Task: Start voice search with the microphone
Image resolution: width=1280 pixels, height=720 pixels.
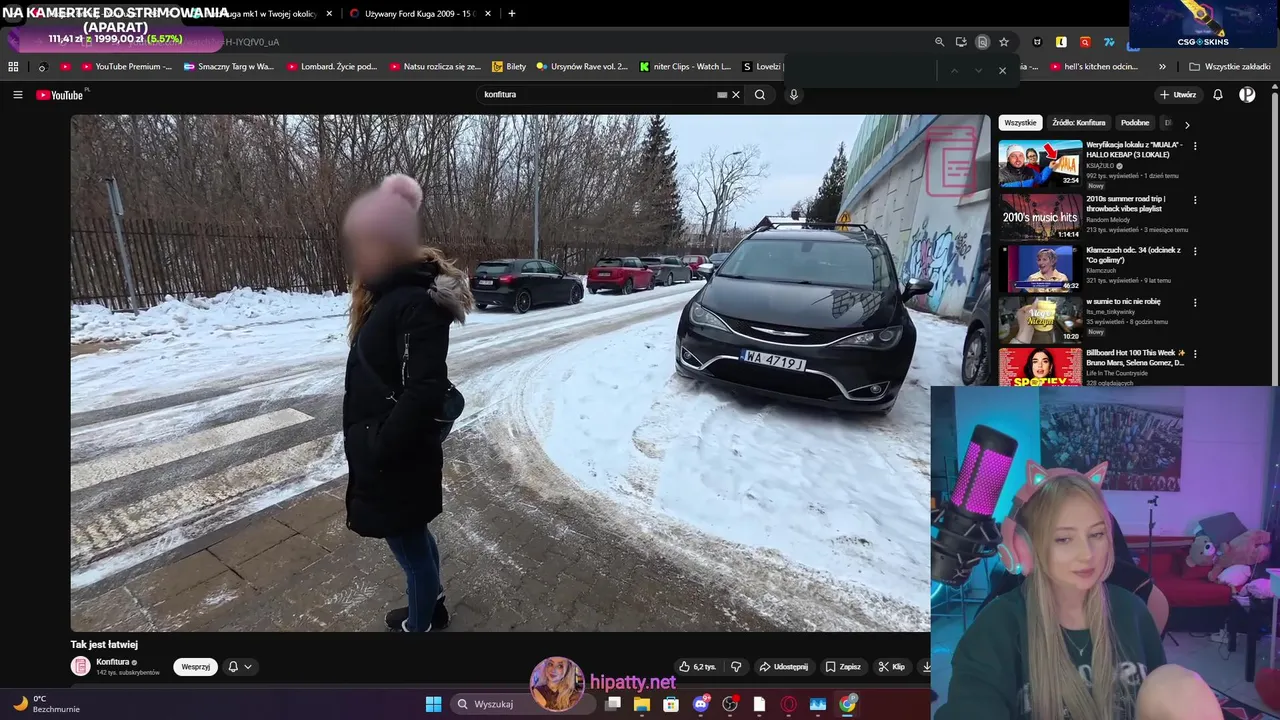Action: (794, 95)
